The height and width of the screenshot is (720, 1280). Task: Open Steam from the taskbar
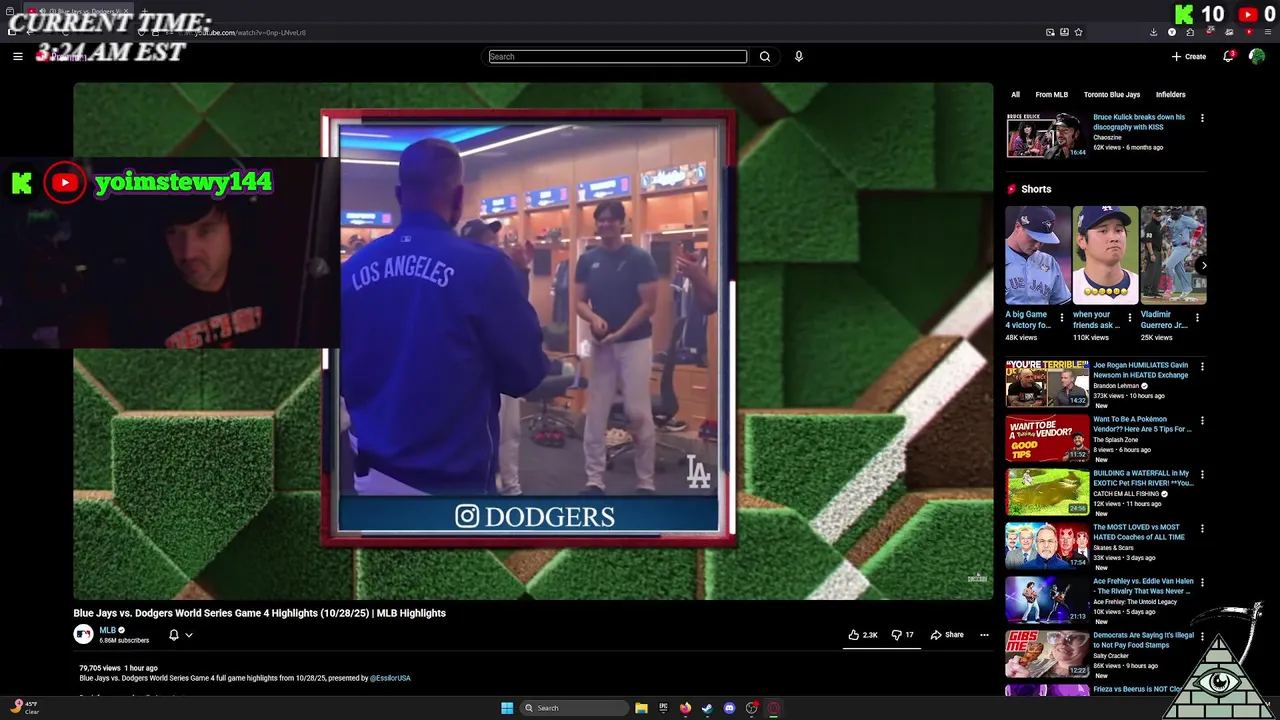[707, 708]
